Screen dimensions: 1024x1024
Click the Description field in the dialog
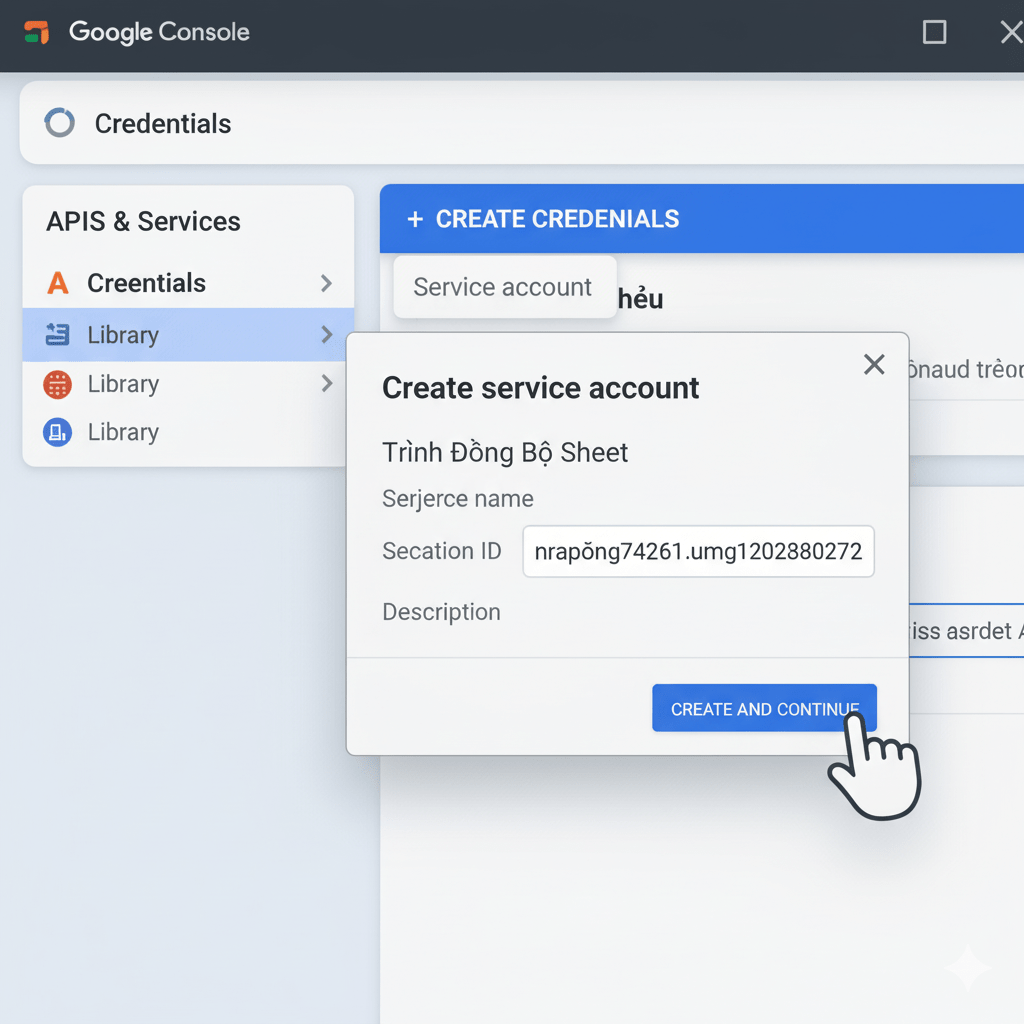[441, 611]
